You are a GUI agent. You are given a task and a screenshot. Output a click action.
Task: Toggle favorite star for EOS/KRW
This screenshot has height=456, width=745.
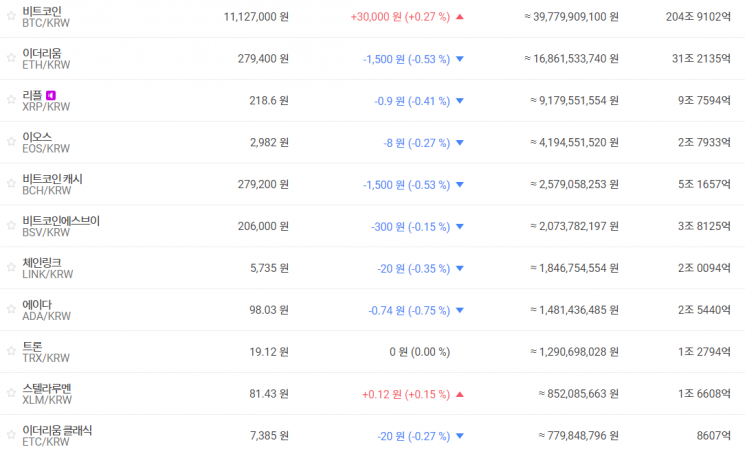(x=11, y=142)
